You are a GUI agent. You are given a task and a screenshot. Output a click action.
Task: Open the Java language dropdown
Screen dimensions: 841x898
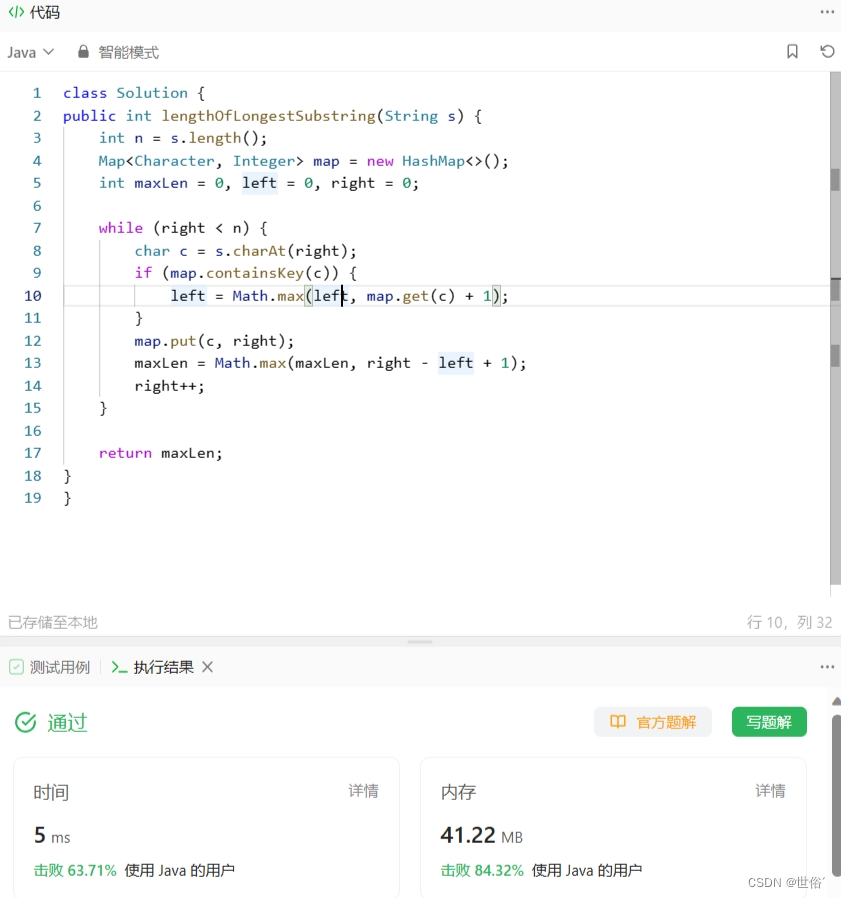(30, 51)
